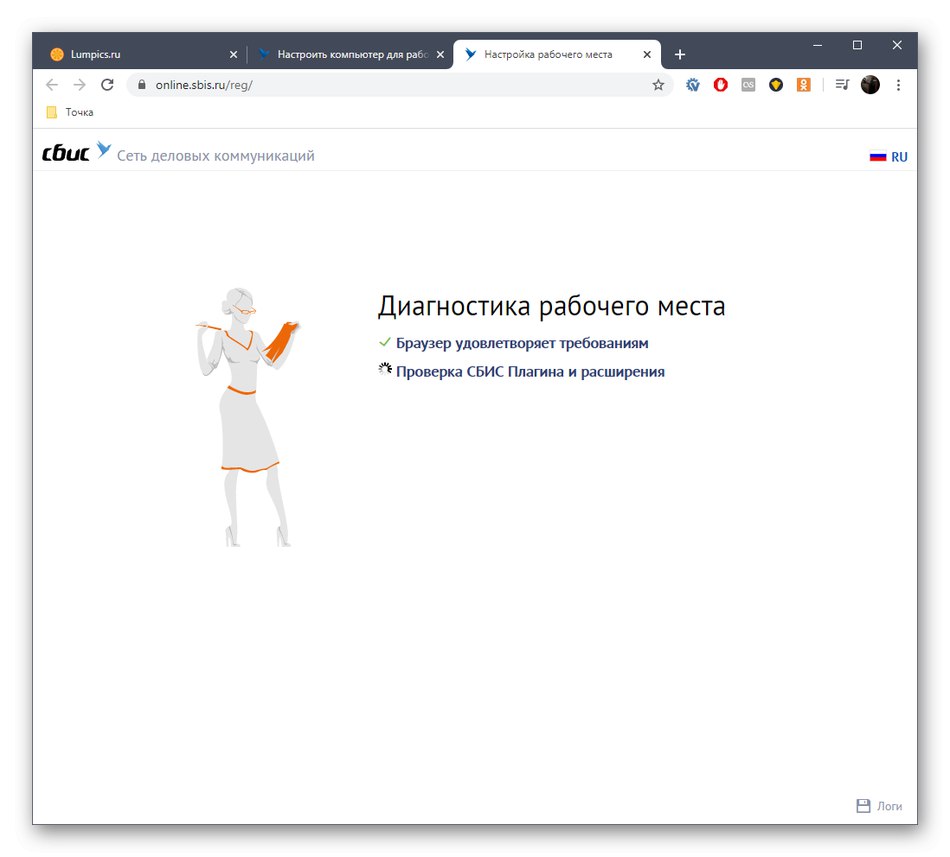Close the browser window
The height and width of the screenshot is (857, 950).
click(897, 45)
